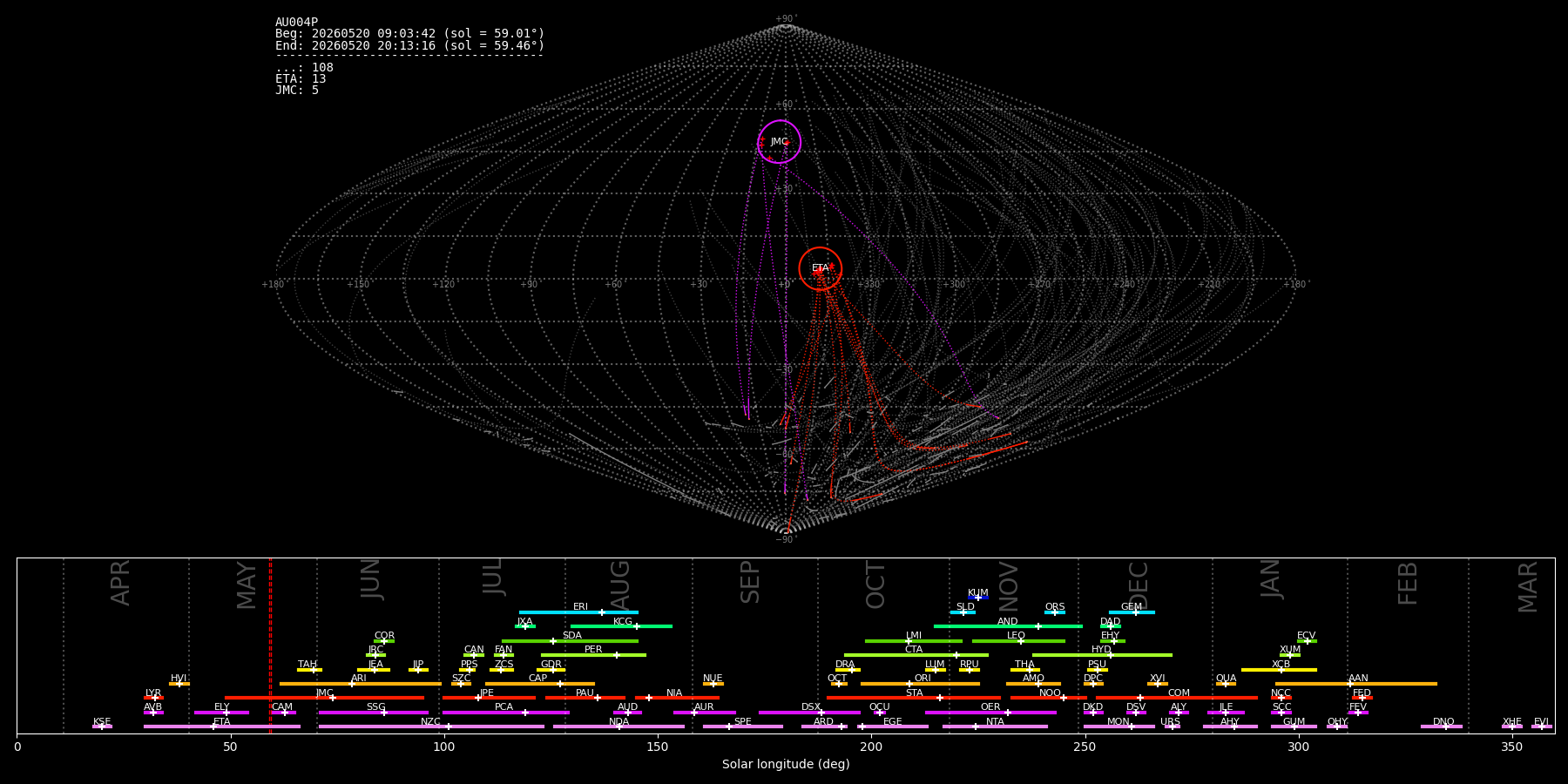Viewport: 1568px width, 784px height.
Task: Click the NZC pink shower bar
Action: (431, 727)
